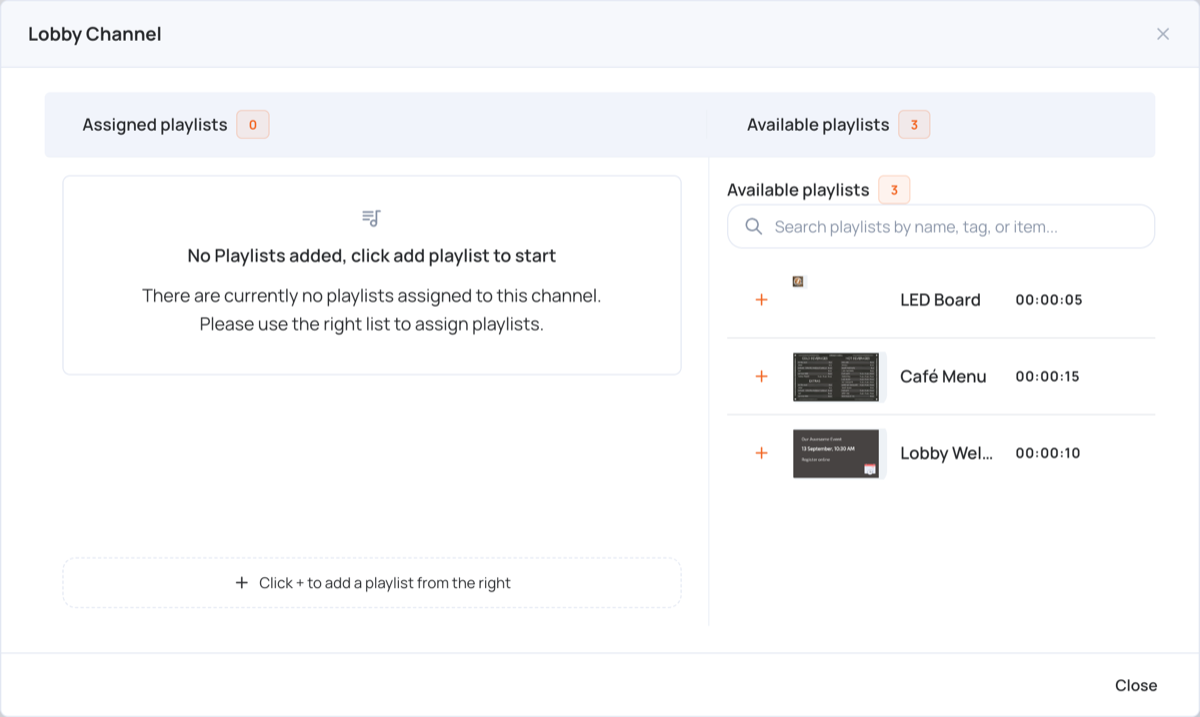Add the Café Menu playlist with its plus icon
Screen dimensions: 1200x717
coord(761,377)
